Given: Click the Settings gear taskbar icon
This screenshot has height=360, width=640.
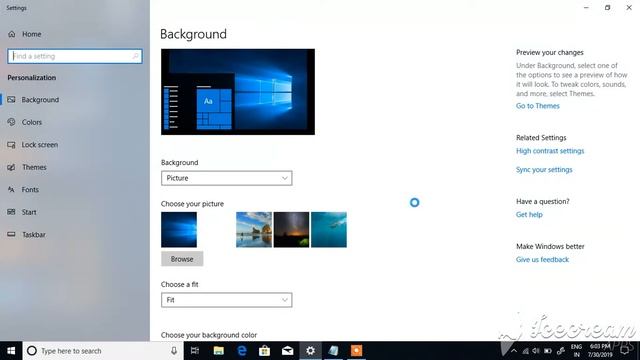Looking at the screenshot, I should tap(311, 351).
